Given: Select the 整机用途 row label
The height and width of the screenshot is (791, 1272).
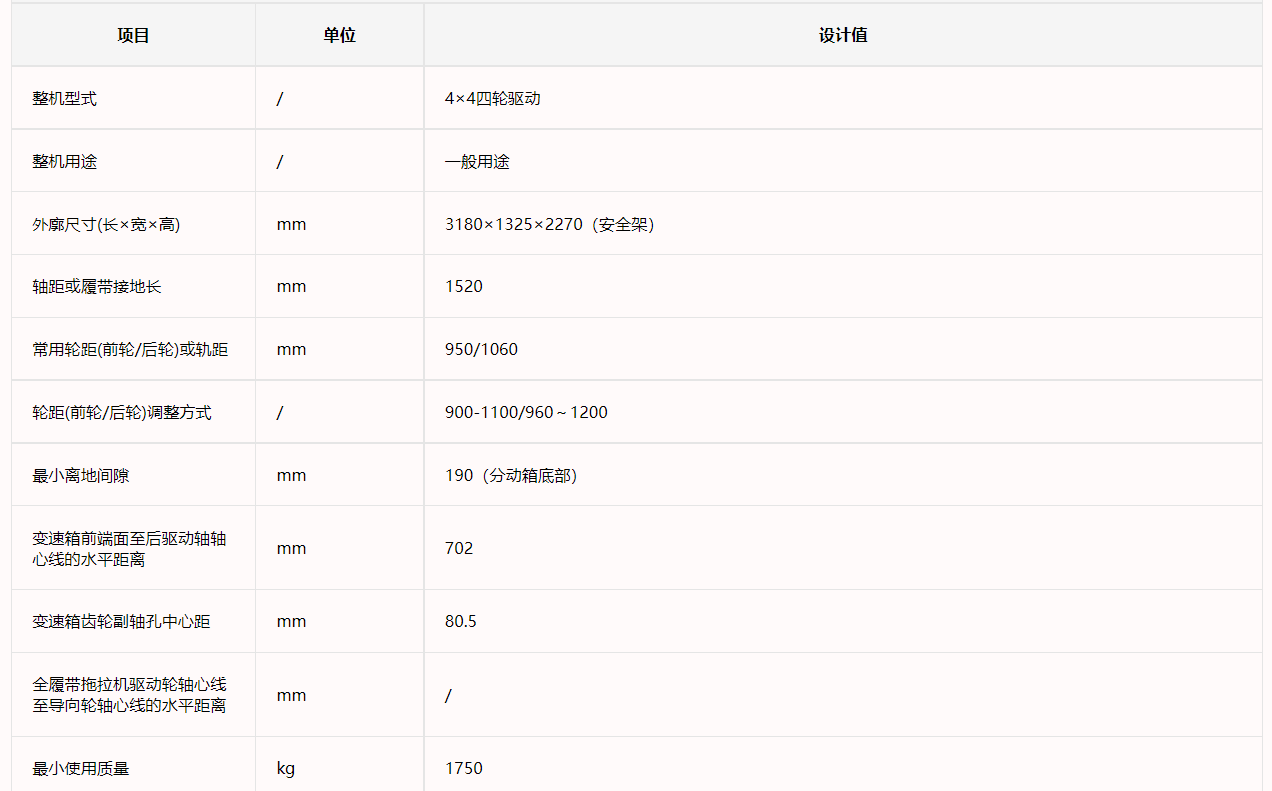Looking at the screenshot, I should click(65, 161).
